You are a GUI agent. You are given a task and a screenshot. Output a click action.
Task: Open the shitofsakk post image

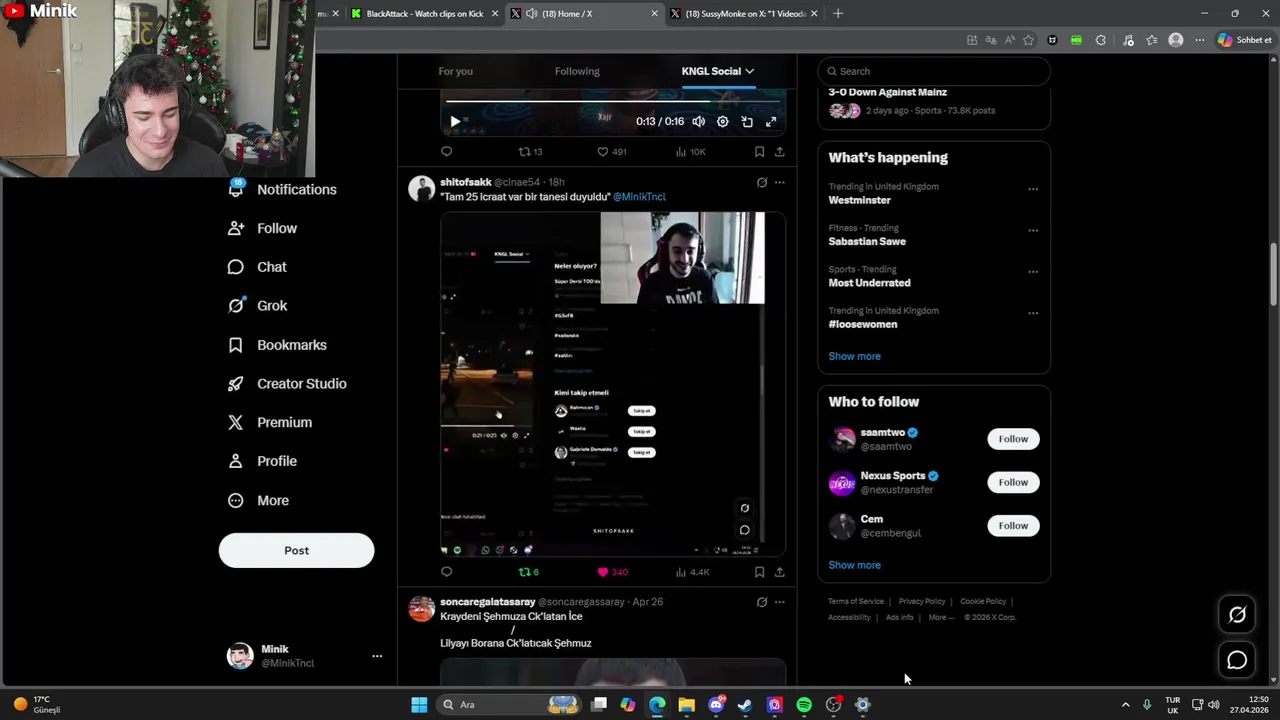pyautogui.click(x=613, y=383)
